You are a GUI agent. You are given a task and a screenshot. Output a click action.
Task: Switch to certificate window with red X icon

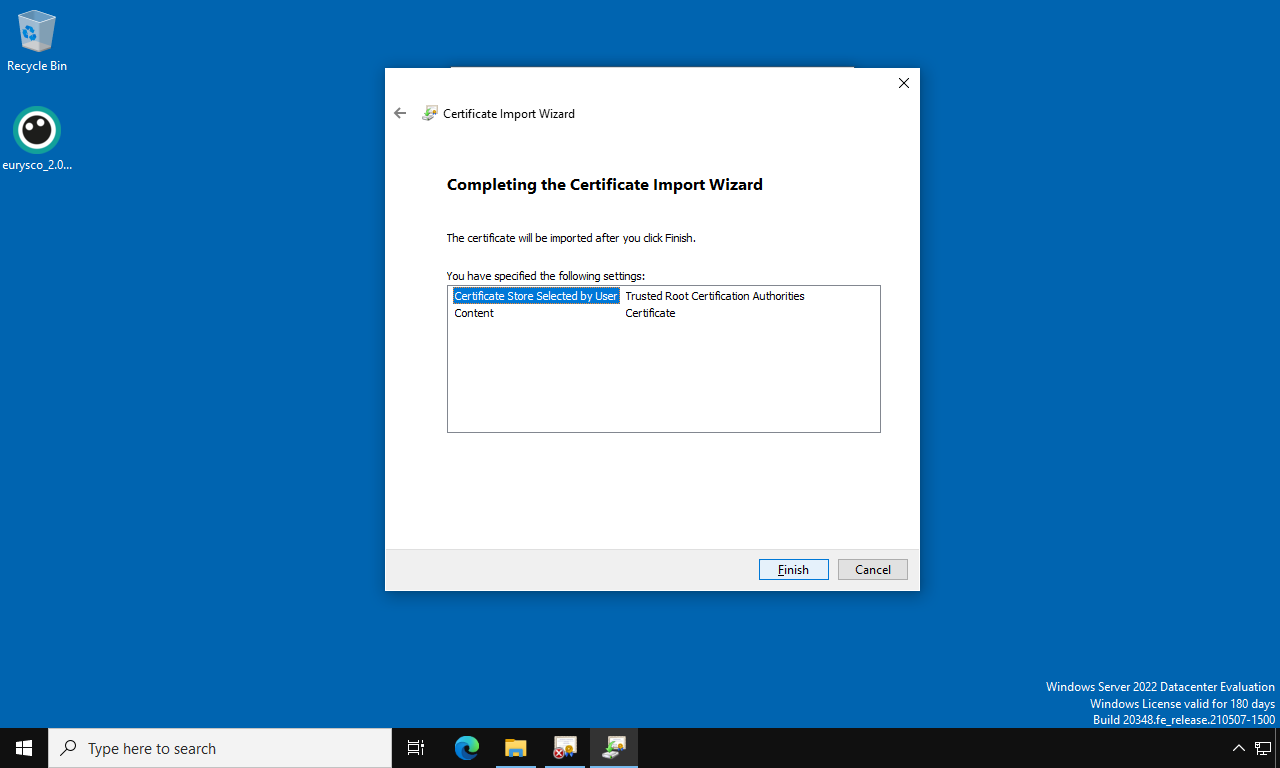point(565,748)
